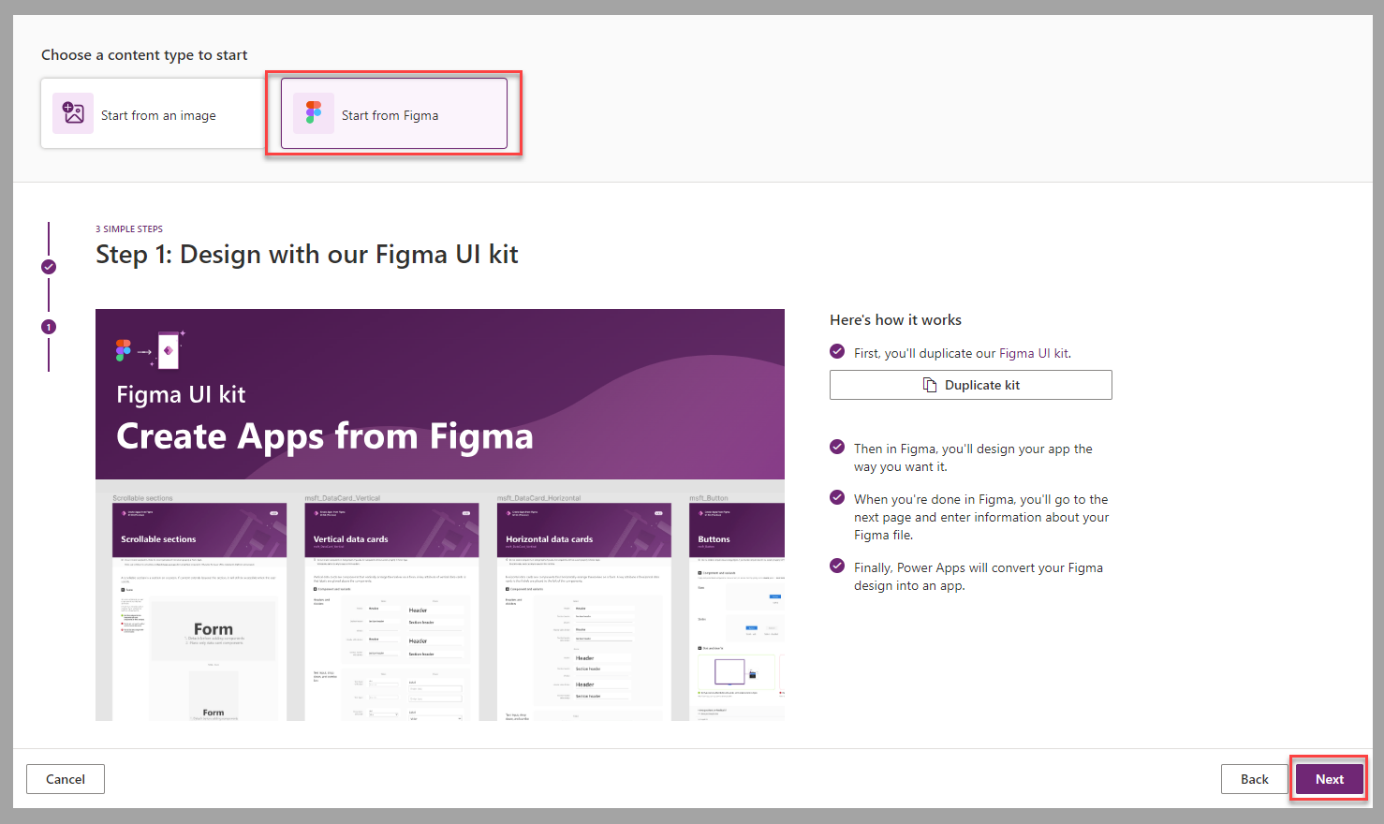Click the Horizontal data cards preview card
The height and width of the screenshot is (824, 1384).
tap(584, 611)
